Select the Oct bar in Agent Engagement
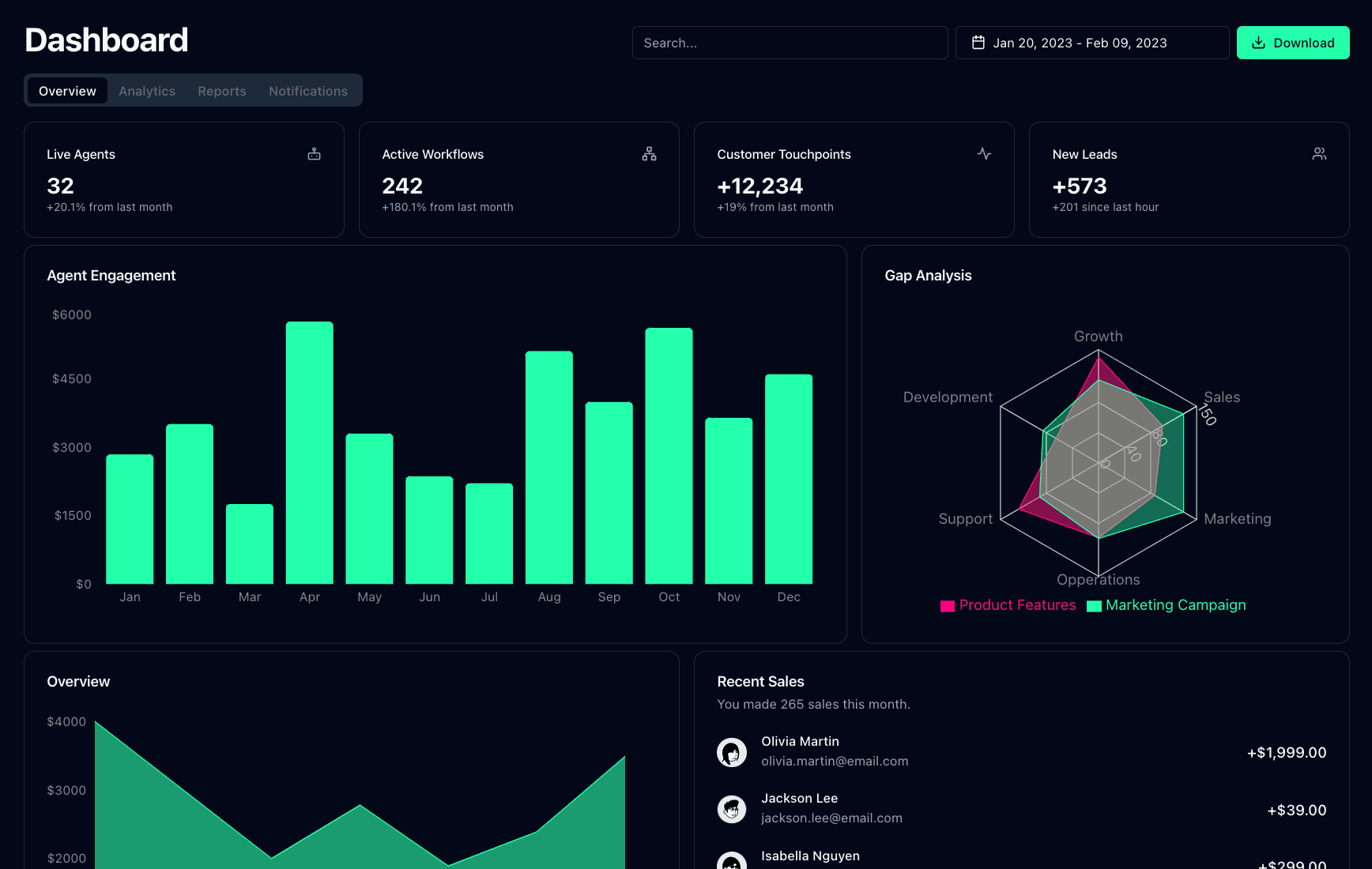1372x869 pixels. point(669,456)
